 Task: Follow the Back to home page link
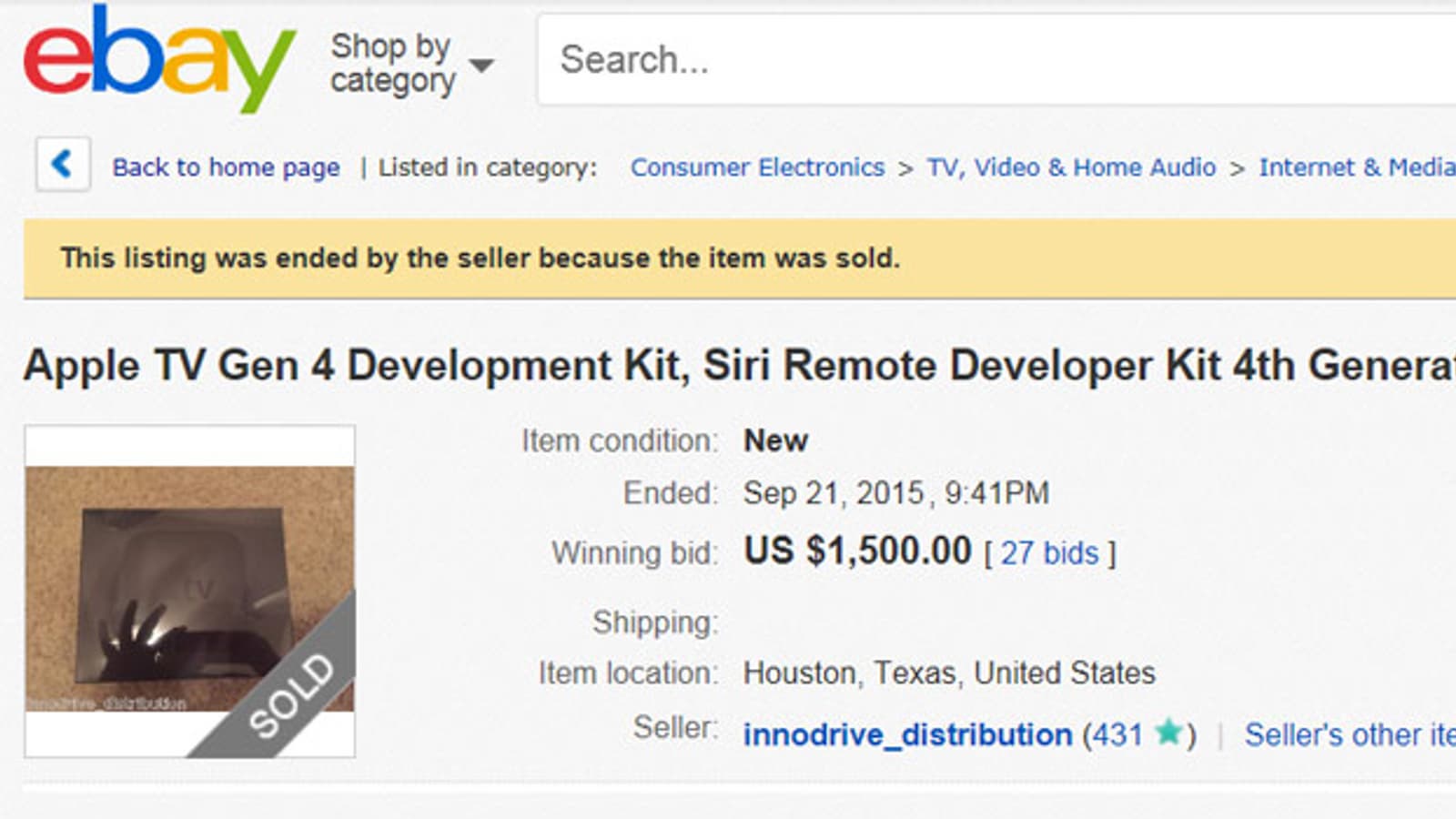226,167
